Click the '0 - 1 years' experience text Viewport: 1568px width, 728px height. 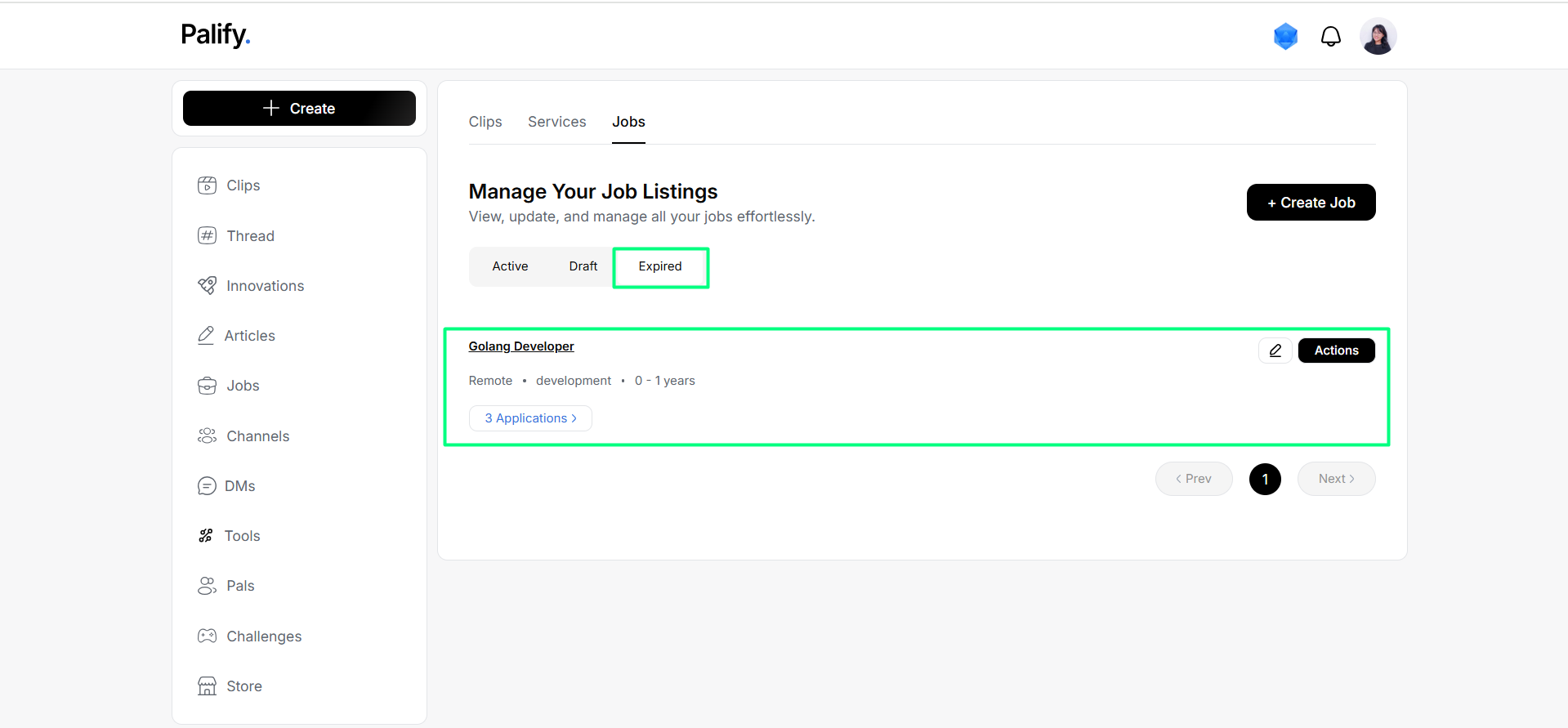pyautogui.click(x=664, y=381)
